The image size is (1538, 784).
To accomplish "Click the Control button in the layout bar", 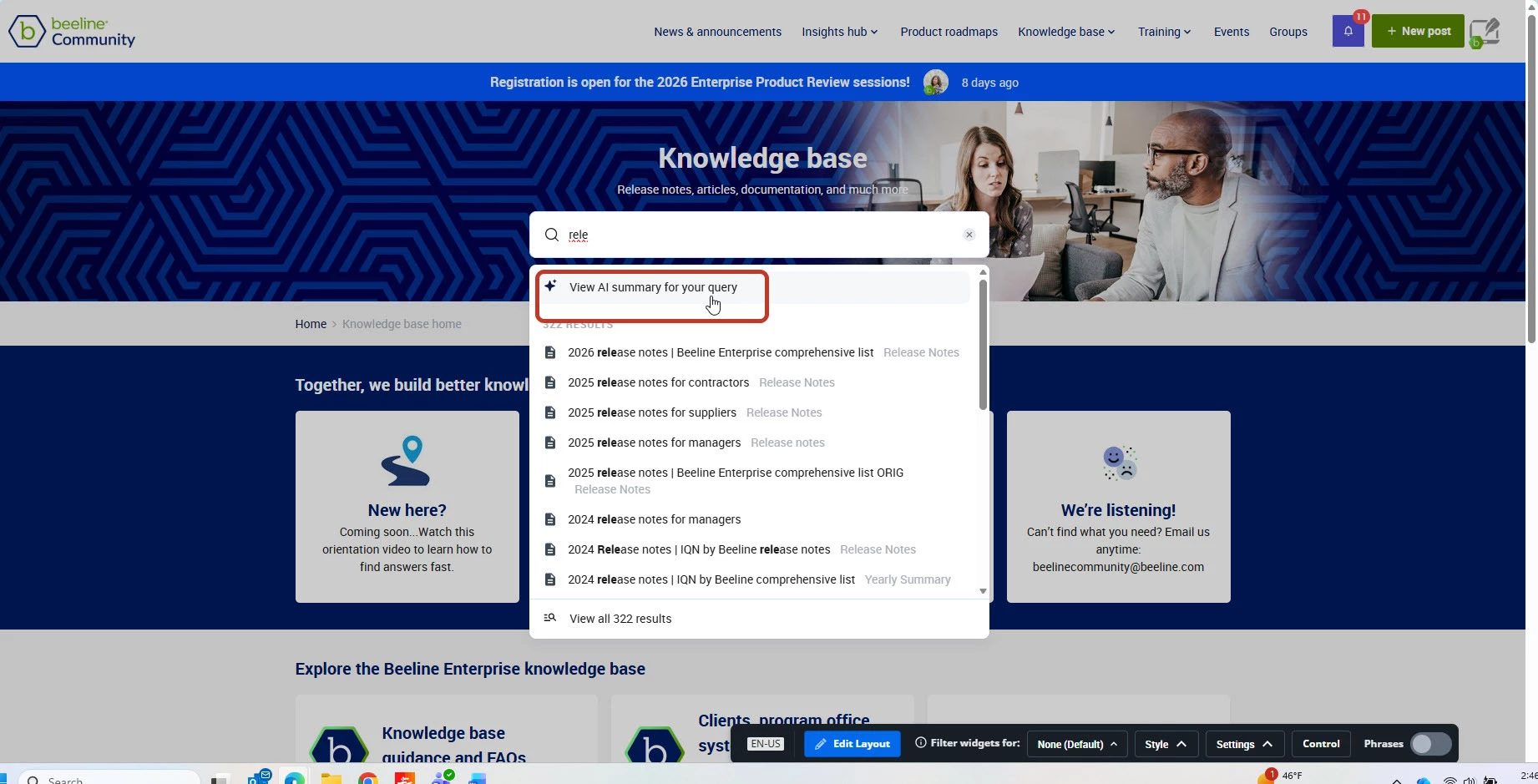I will (1321, 744).
